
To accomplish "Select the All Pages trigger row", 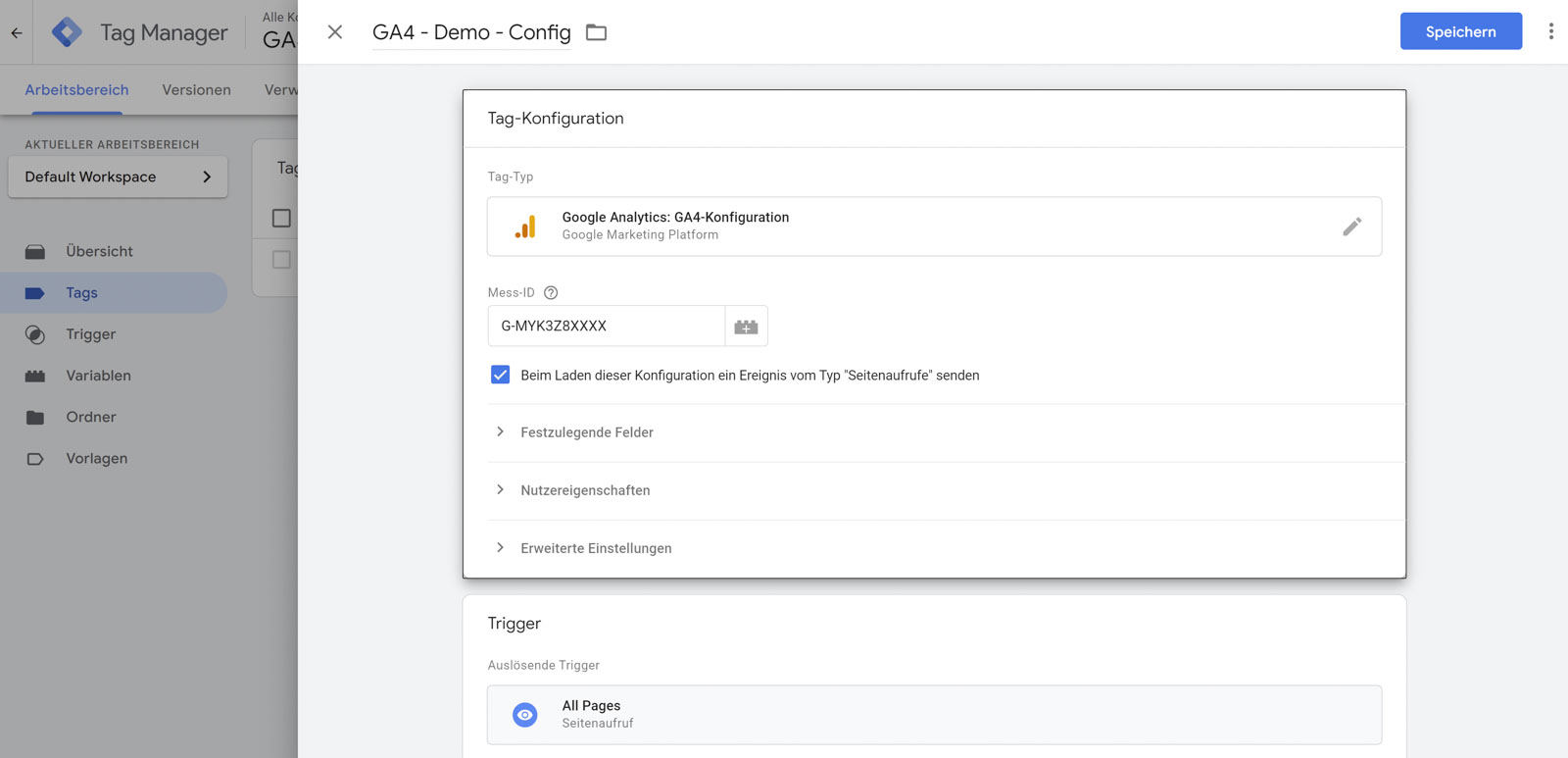I will [x=934, y=715].
